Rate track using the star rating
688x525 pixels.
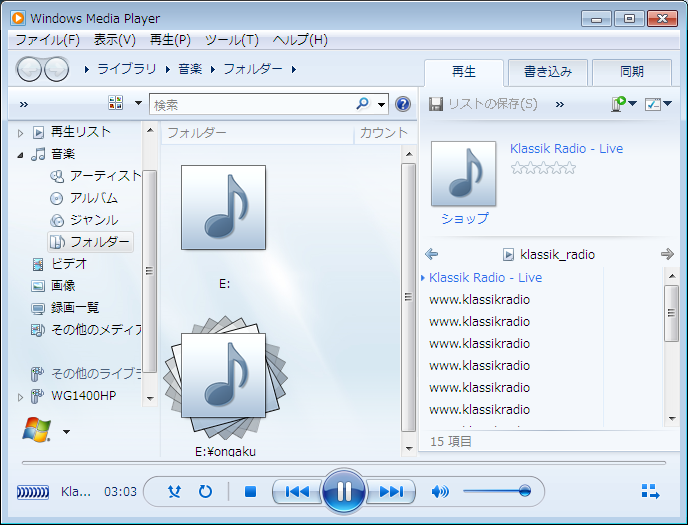point(543,168)
